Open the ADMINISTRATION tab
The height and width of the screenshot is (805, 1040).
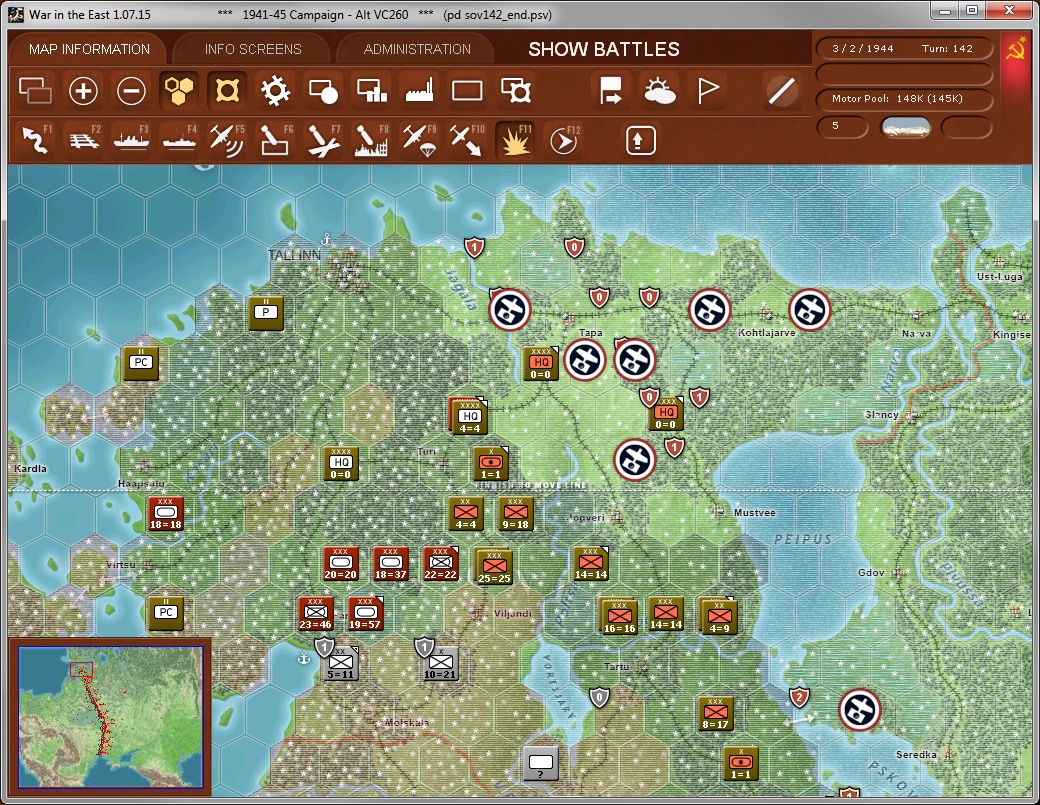(x=417, y=49)
